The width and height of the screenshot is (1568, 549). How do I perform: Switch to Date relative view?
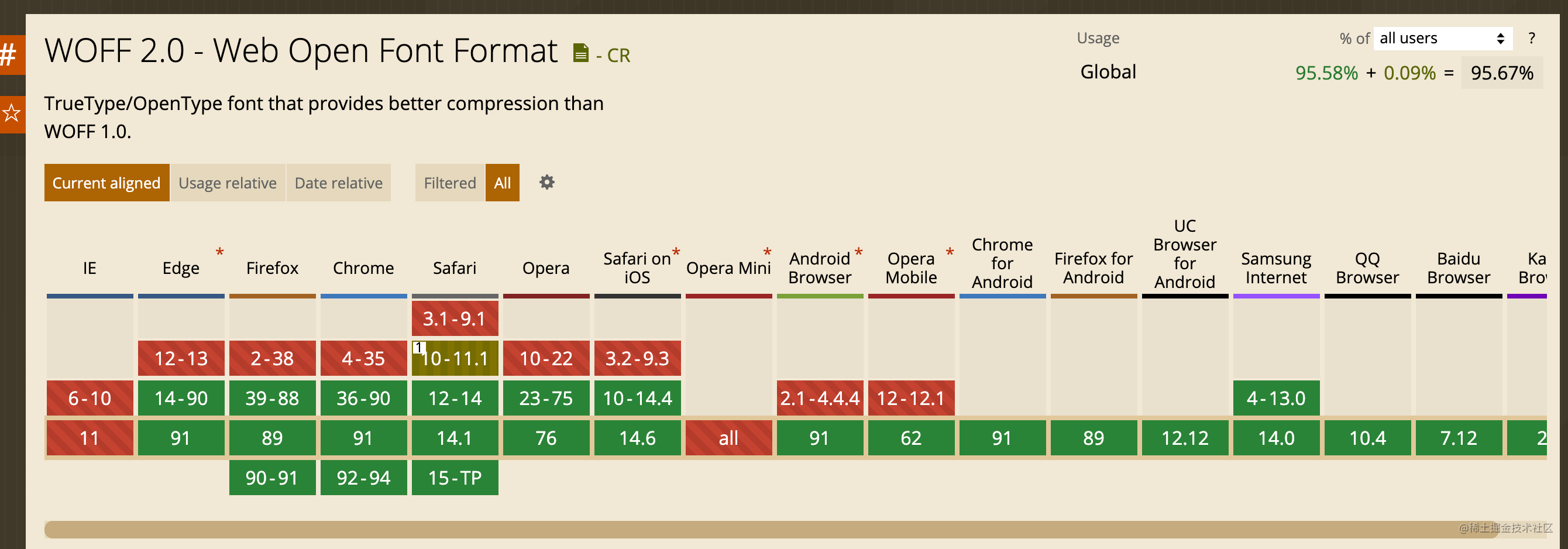pos(338,183)
